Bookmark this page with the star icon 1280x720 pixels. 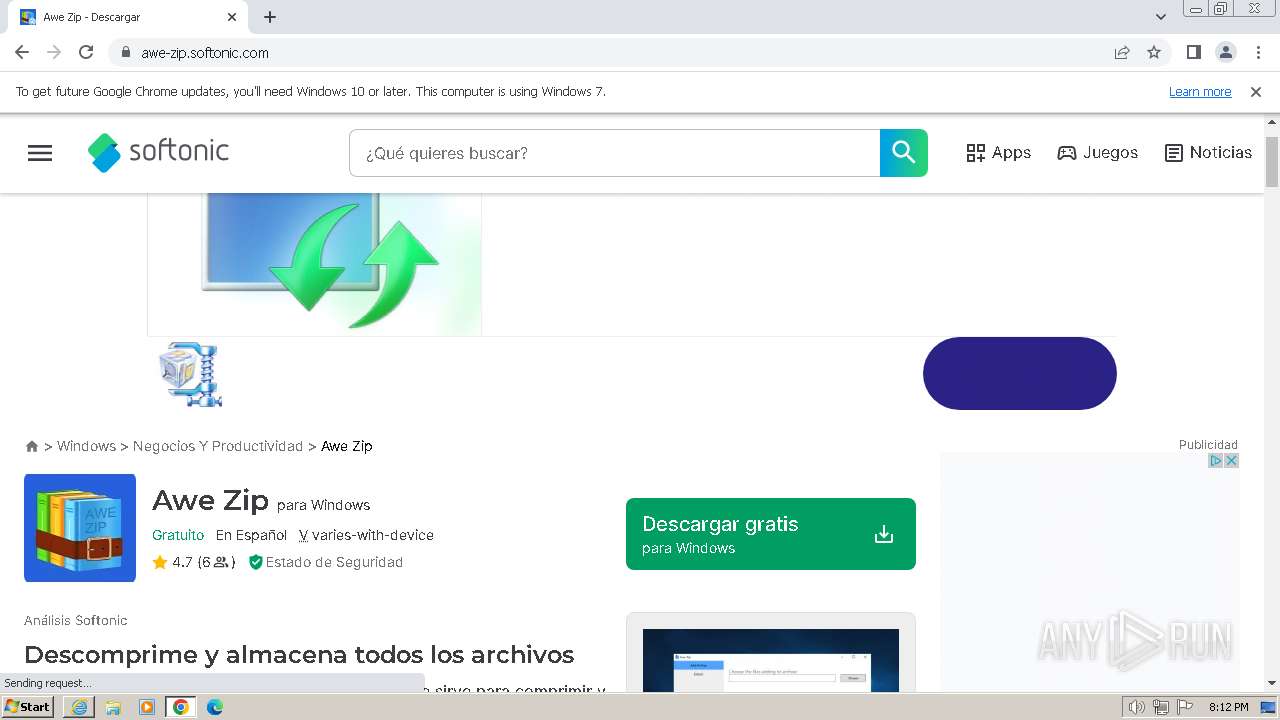1154,52
